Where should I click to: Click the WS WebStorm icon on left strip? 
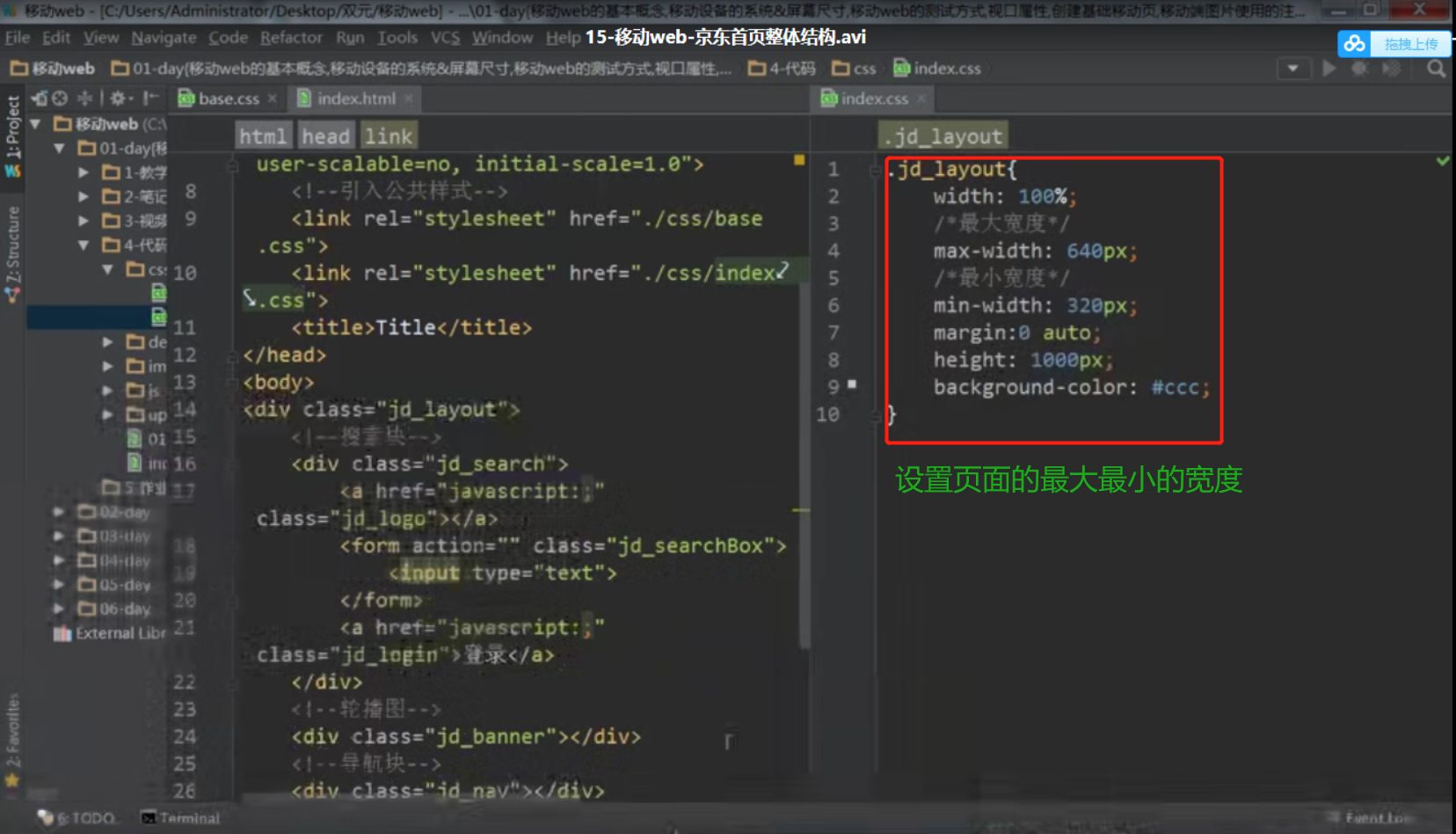click(12, 171)
